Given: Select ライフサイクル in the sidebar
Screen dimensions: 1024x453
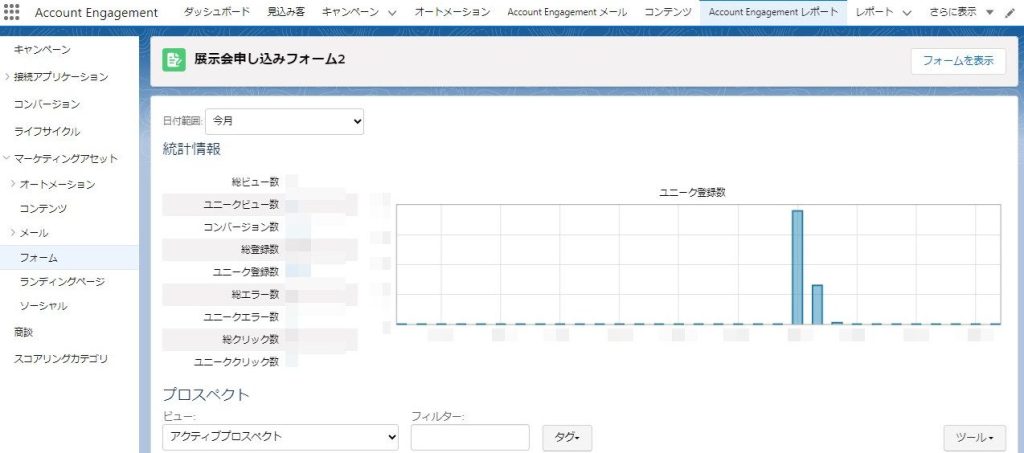Looking at the screenshot, I should pos(47,132).
